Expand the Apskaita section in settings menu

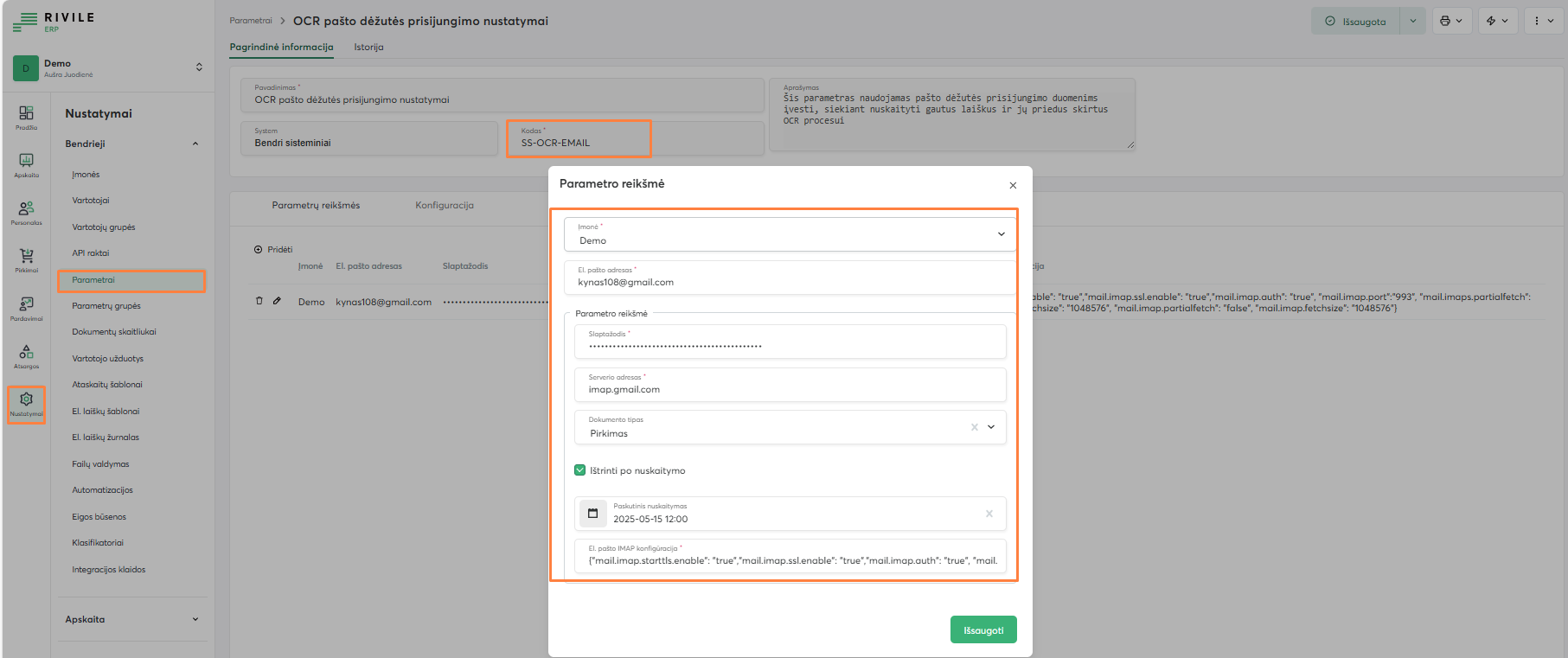[195, 619]
